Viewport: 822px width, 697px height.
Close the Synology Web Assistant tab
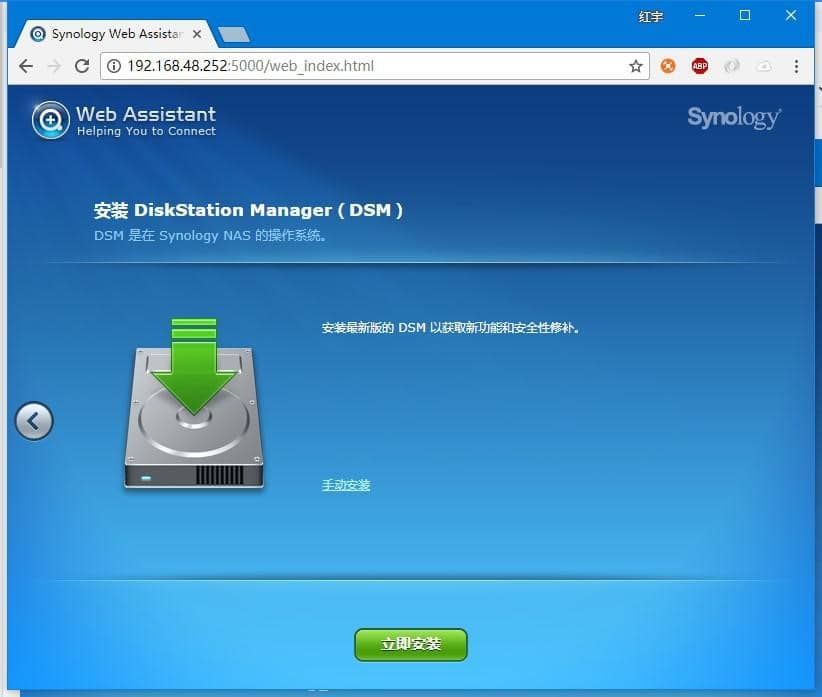[196, 34]
